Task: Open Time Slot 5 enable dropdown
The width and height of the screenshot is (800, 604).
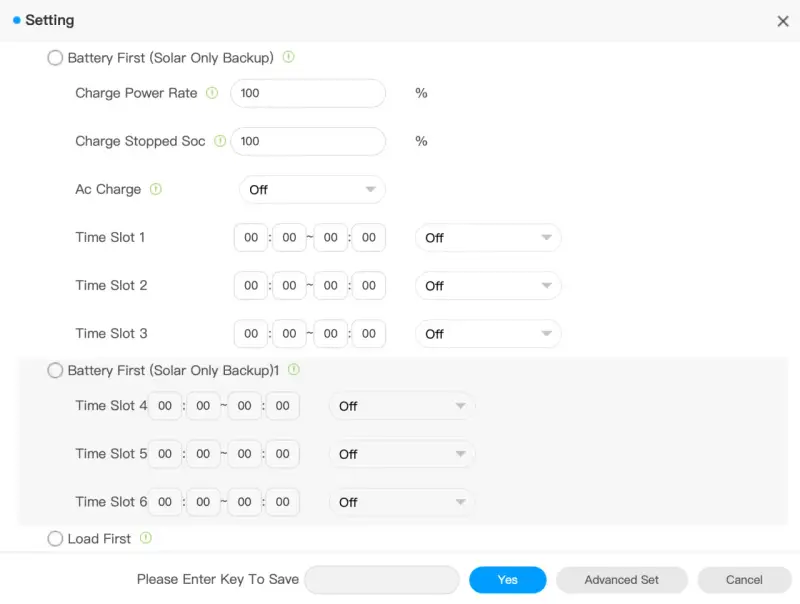Action: (402, 454)
